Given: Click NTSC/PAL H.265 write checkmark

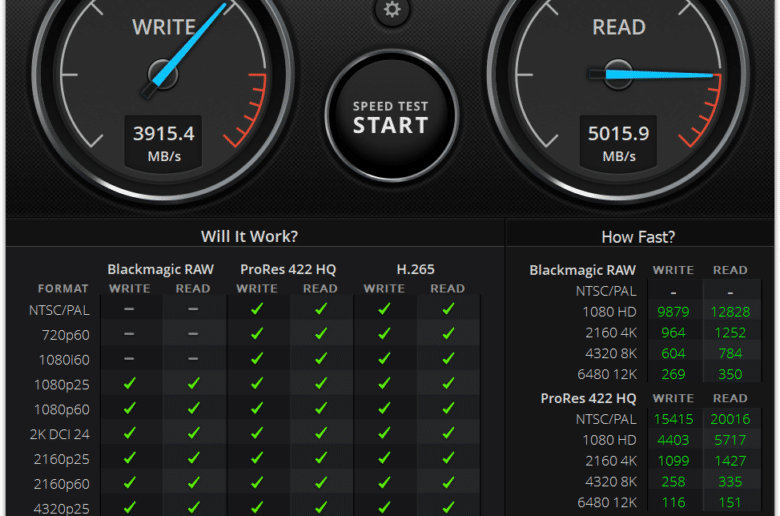Looking at the screenshot, I should tap(384, 309).
